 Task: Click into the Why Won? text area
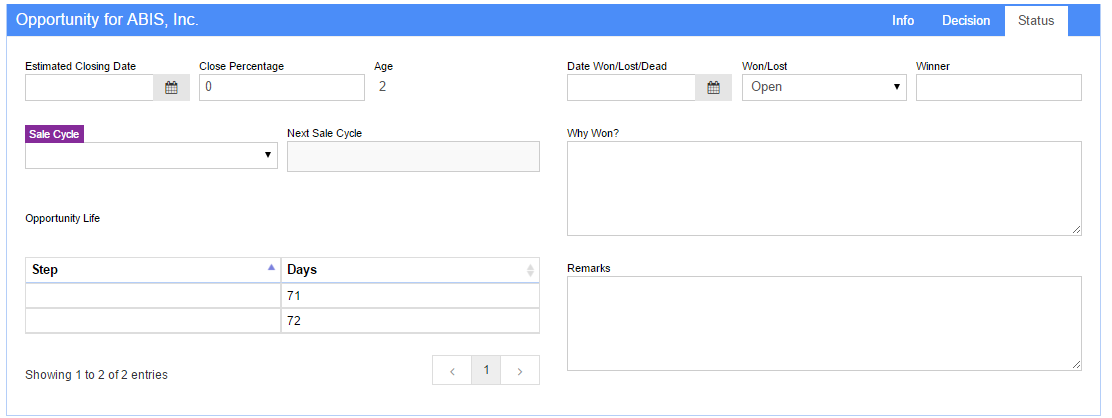pos(824,188)
